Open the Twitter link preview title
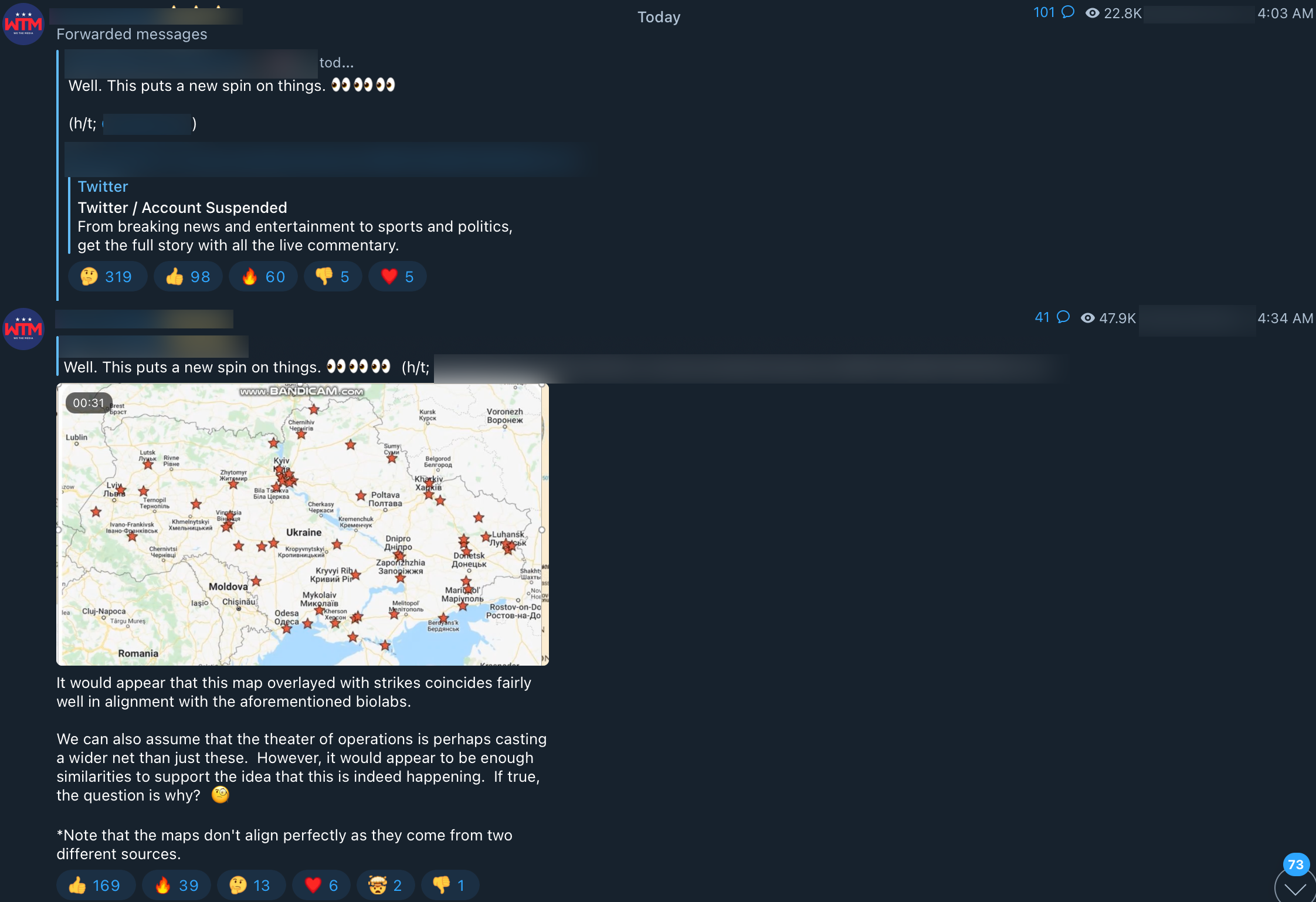Screen dimensions: 1316x902 point(103,186)
